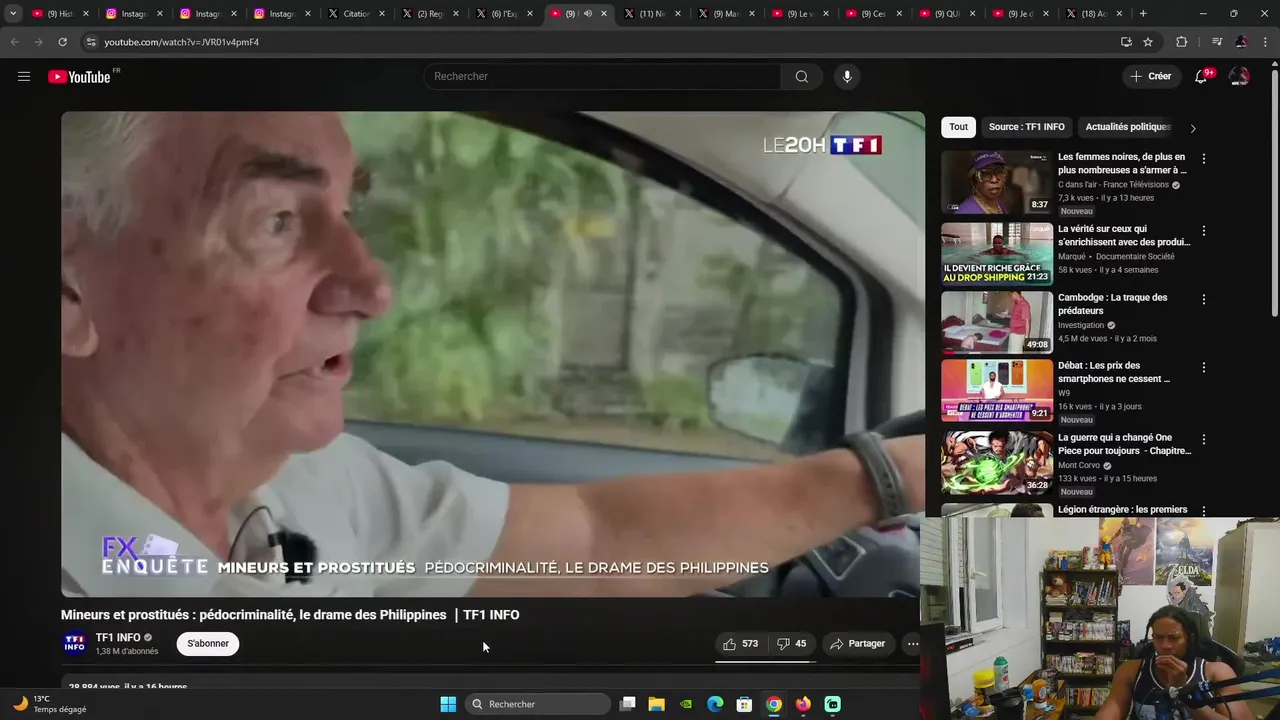The width and height of the screenshot is (1280, 720).
Task: Open the notifications bell
Action: (x=1202, y=77)
